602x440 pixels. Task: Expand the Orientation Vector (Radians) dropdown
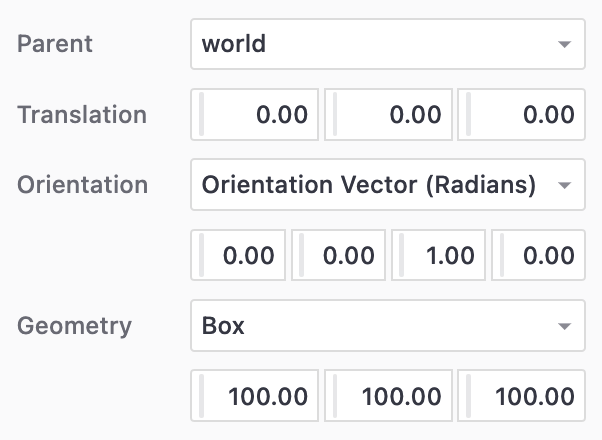tap(387, 185)
